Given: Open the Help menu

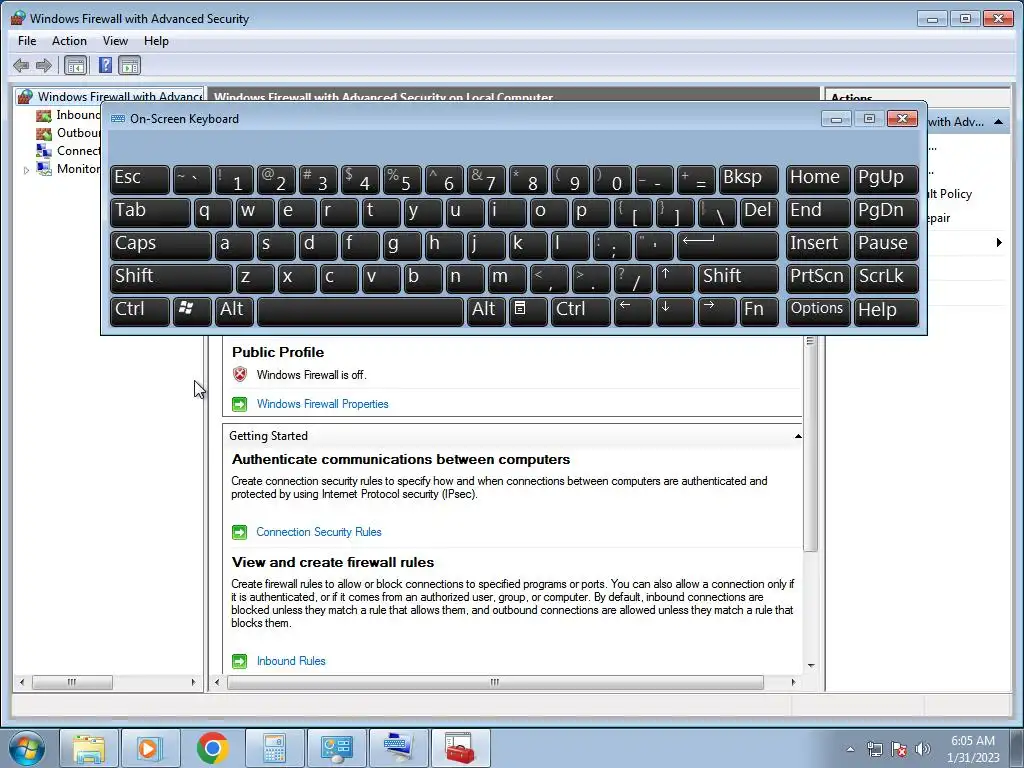Looking at the screenshot, I should pos(156,40).
